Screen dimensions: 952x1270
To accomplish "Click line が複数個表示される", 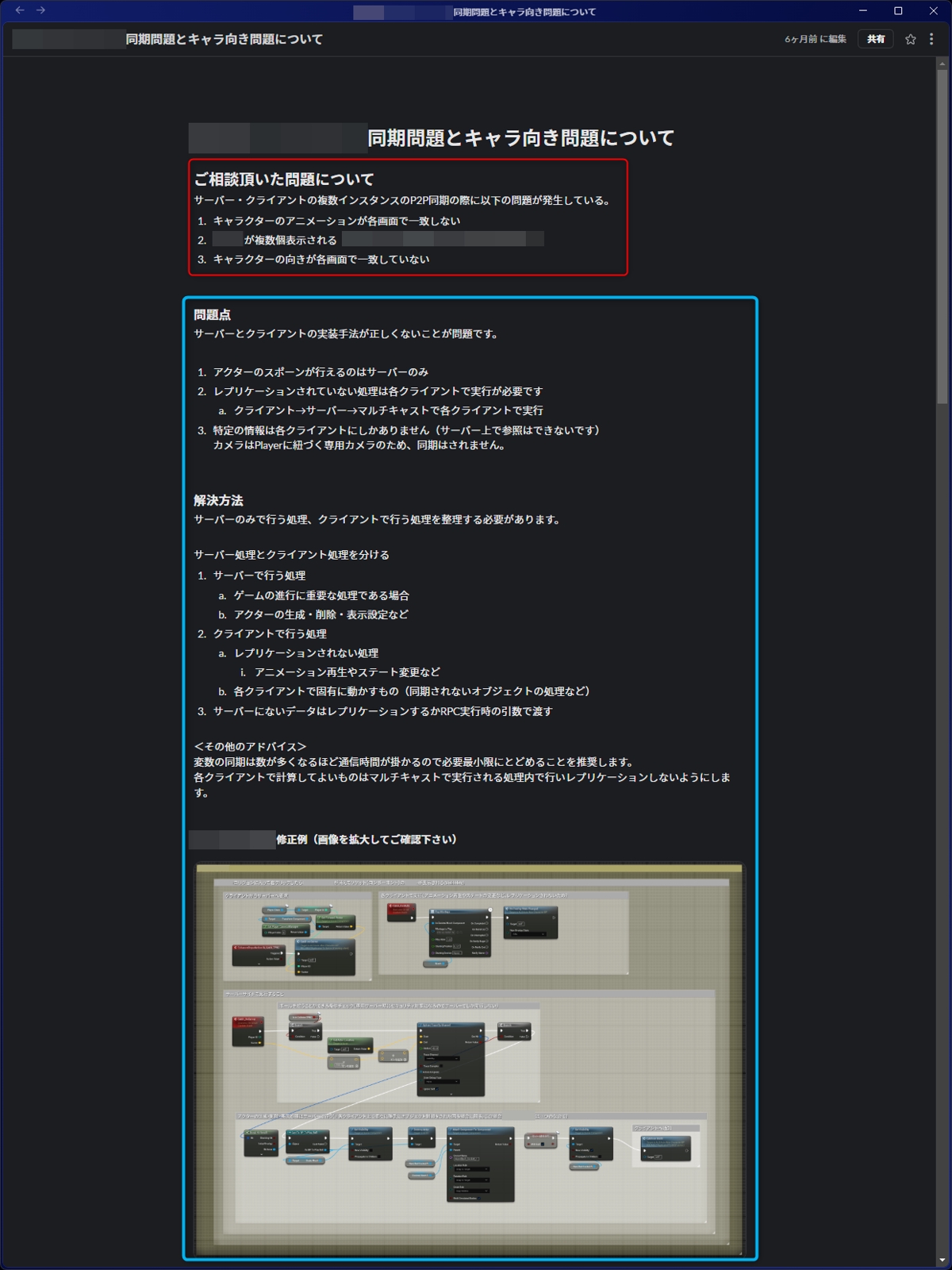I will (290, 240).
